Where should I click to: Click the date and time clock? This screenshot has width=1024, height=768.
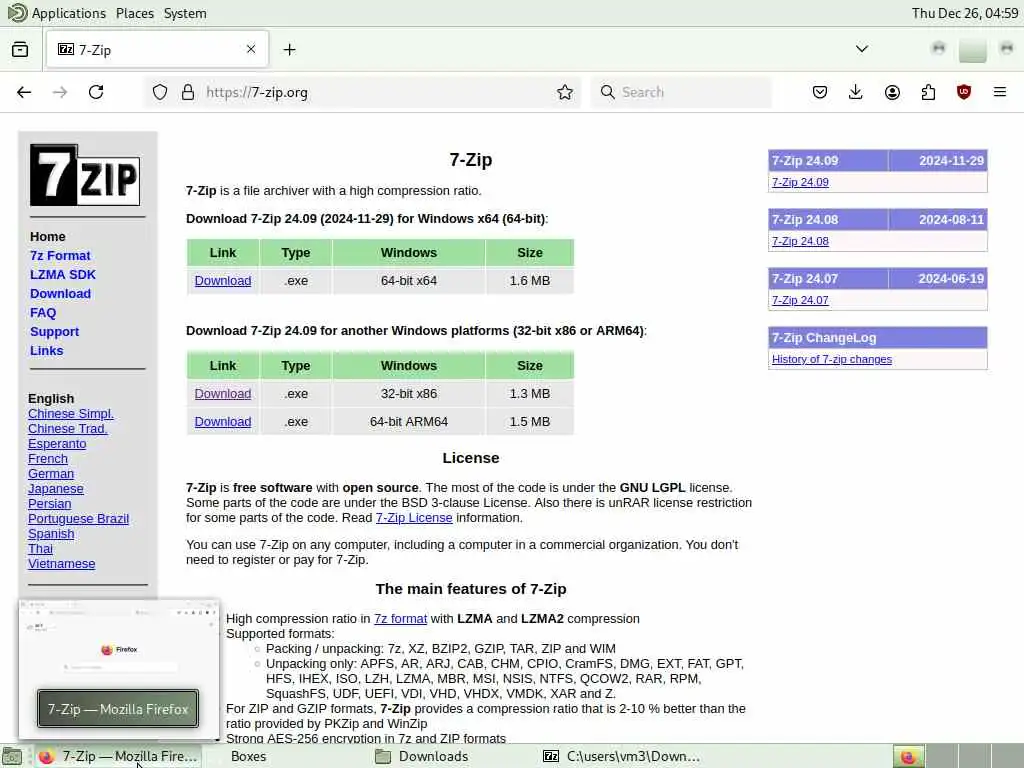click(965, 13)
